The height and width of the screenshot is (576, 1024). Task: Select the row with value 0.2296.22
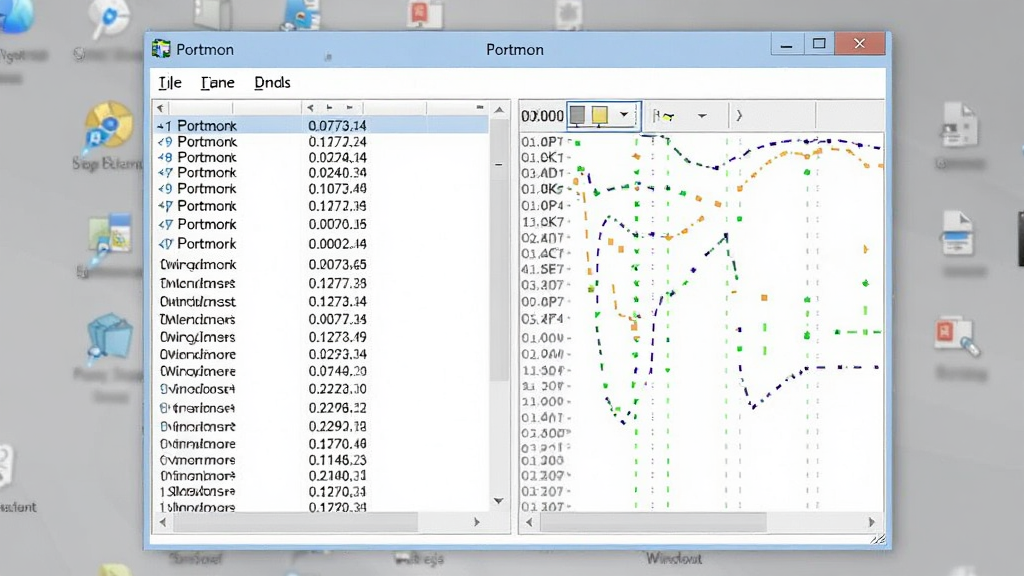[x=322, y=408]
